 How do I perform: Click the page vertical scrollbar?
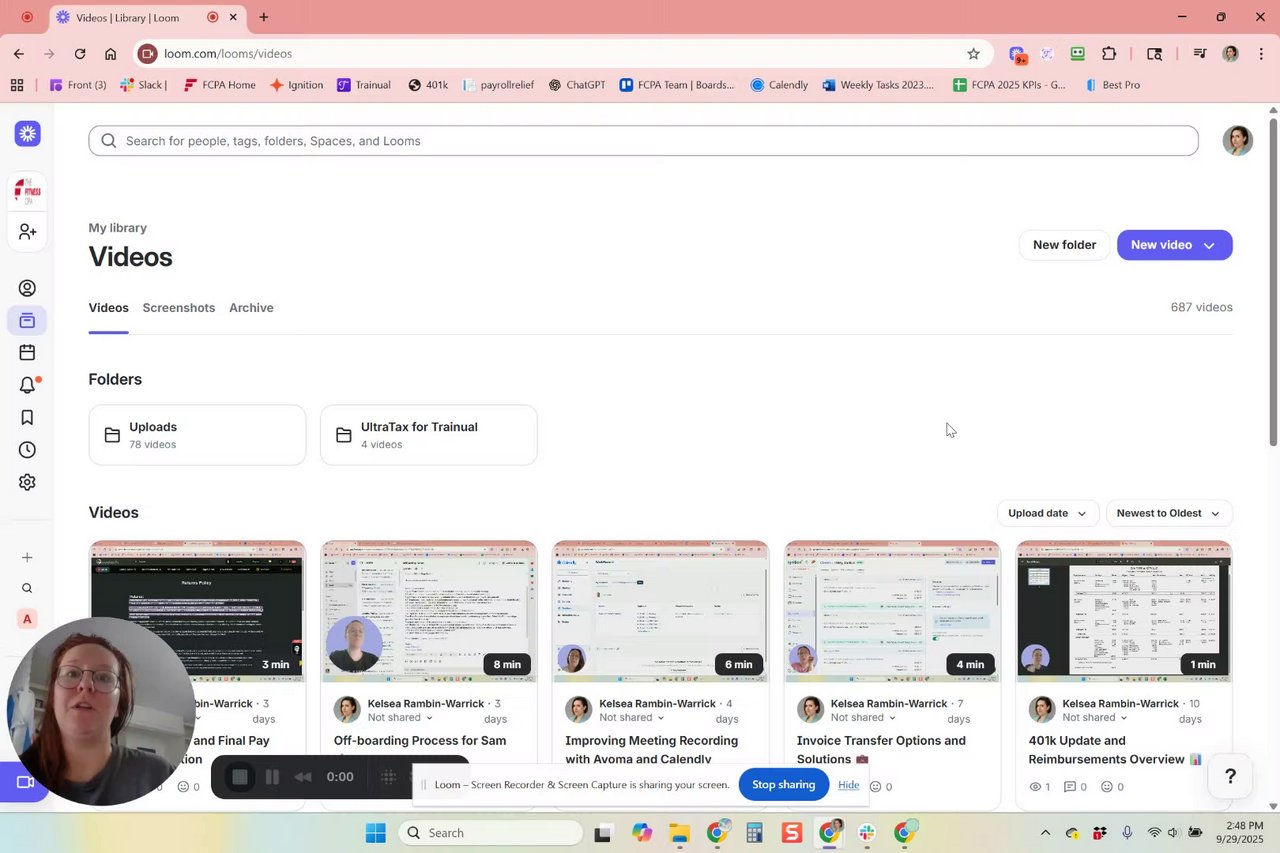pyautogui.click(x=1273, y=282)
